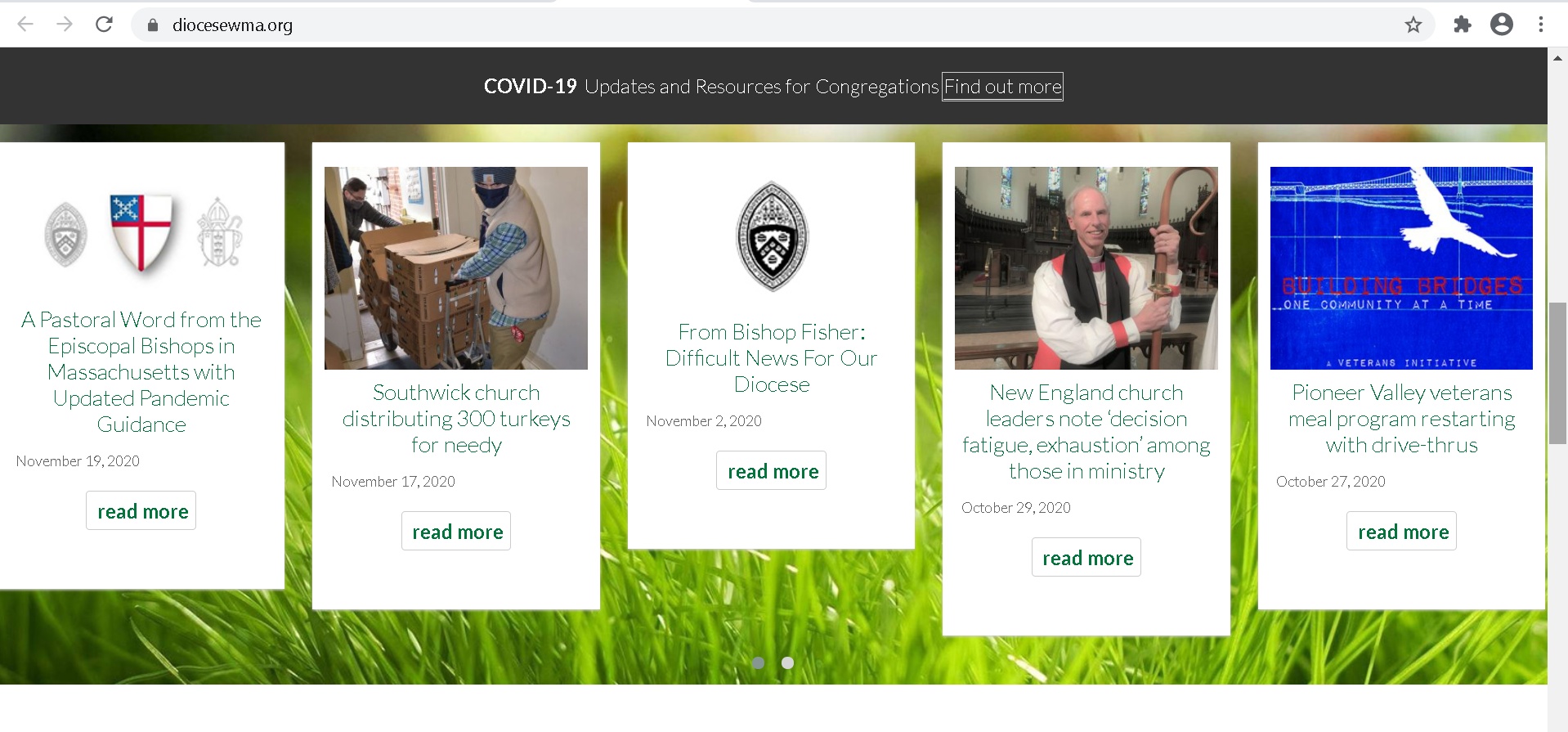Open A Pastoral Word from the Episcopal Bishops title
This screenshot has height=732, width=1568.
(x=141, y=372)
